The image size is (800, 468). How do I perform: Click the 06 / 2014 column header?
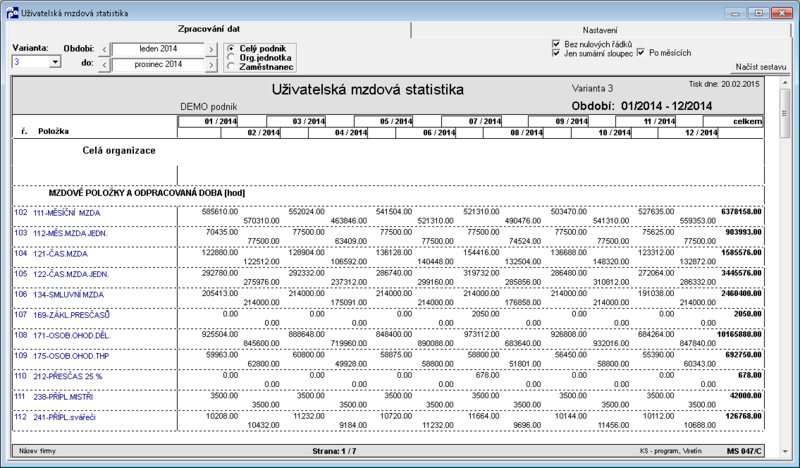(x=426, y=133)
